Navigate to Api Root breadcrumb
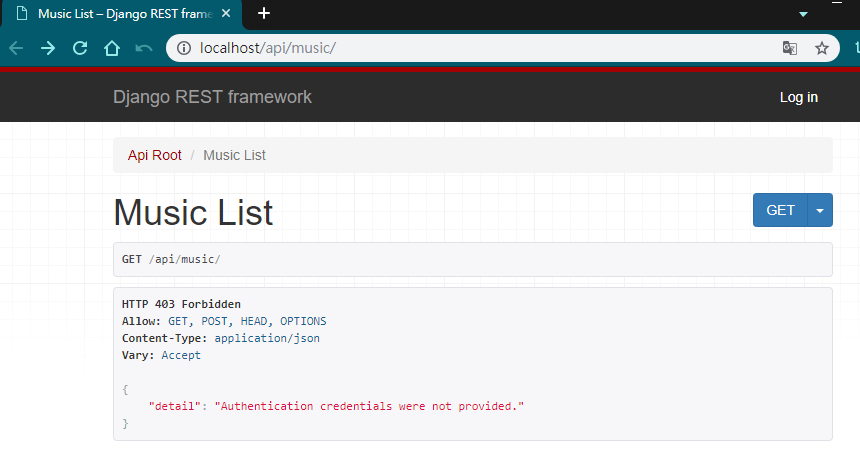Screen dimensions: 860x462 (155, 155)
